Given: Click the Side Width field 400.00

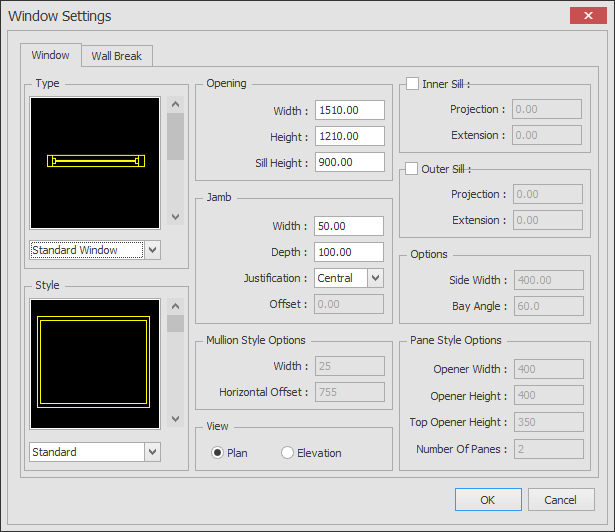Looking at the screenshot, I should (549, 280).
